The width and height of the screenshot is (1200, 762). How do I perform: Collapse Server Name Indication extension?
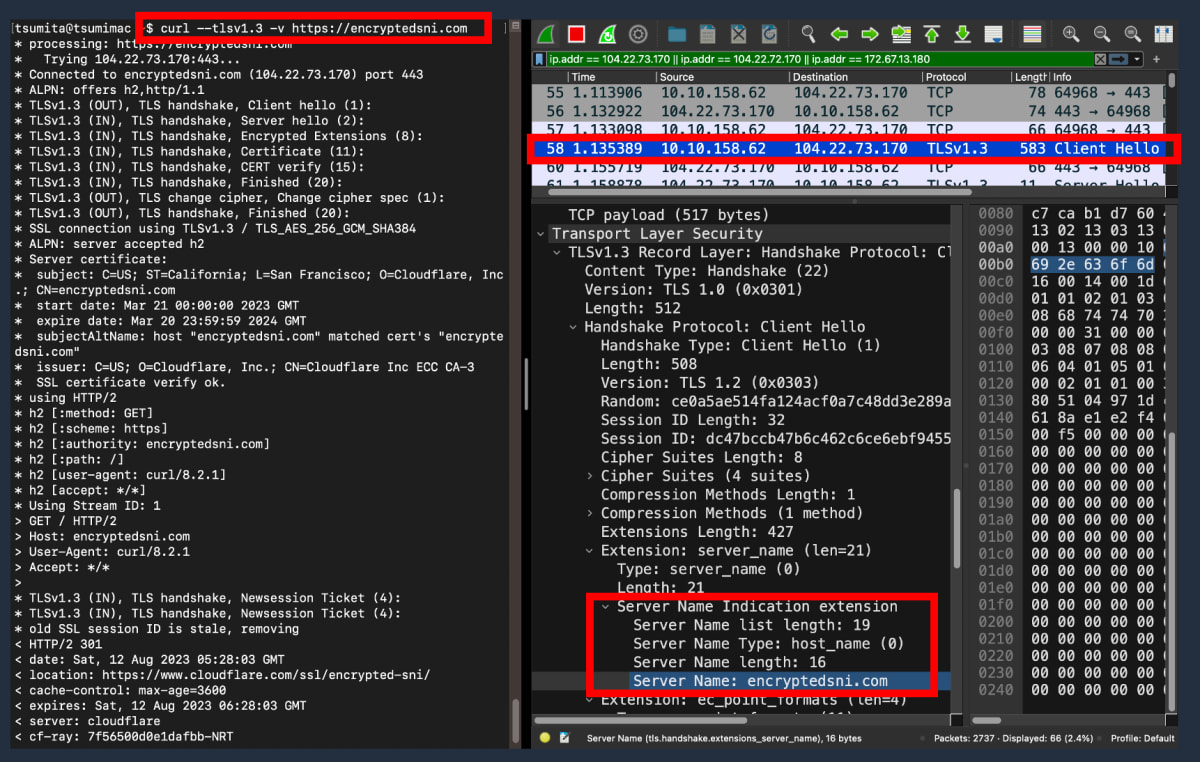click(606, 606)
